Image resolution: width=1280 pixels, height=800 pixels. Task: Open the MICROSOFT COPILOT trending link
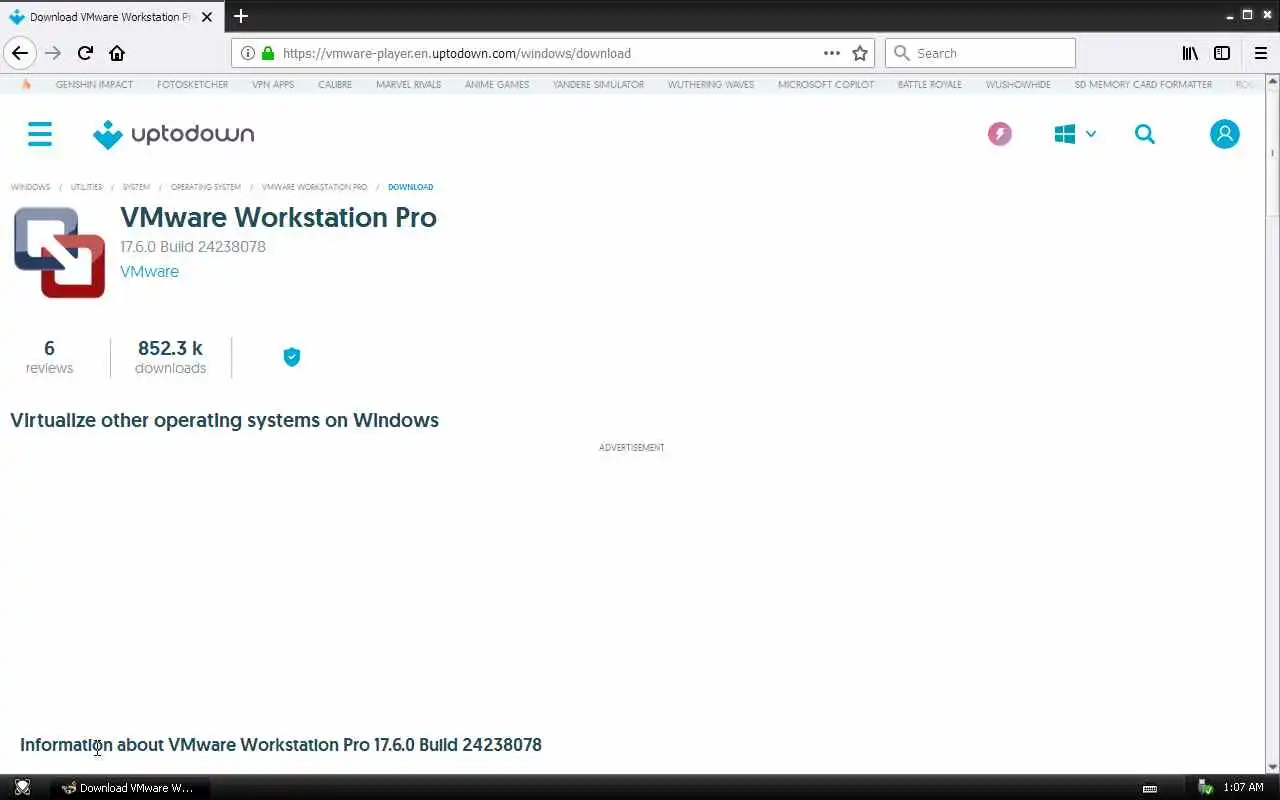pyautogui.click(x=826, y=84)
